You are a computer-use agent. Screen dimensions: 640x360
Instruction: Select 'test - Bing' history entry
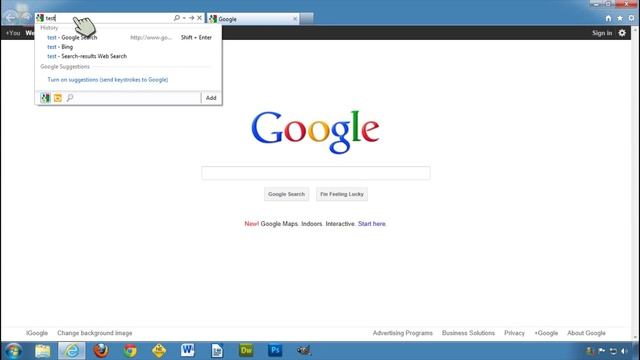pyautogui.click(x=129, y=47)
